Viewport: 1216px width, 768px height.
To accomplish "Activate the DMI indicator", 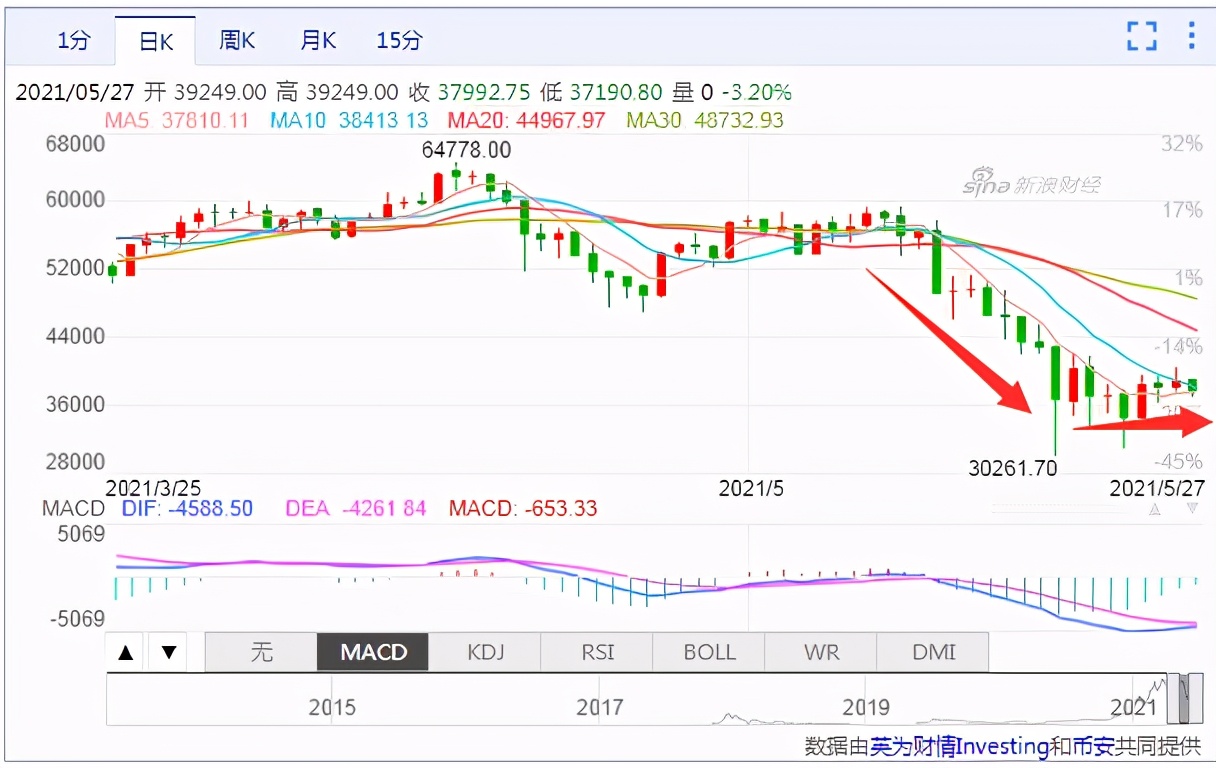I will 933,653.
